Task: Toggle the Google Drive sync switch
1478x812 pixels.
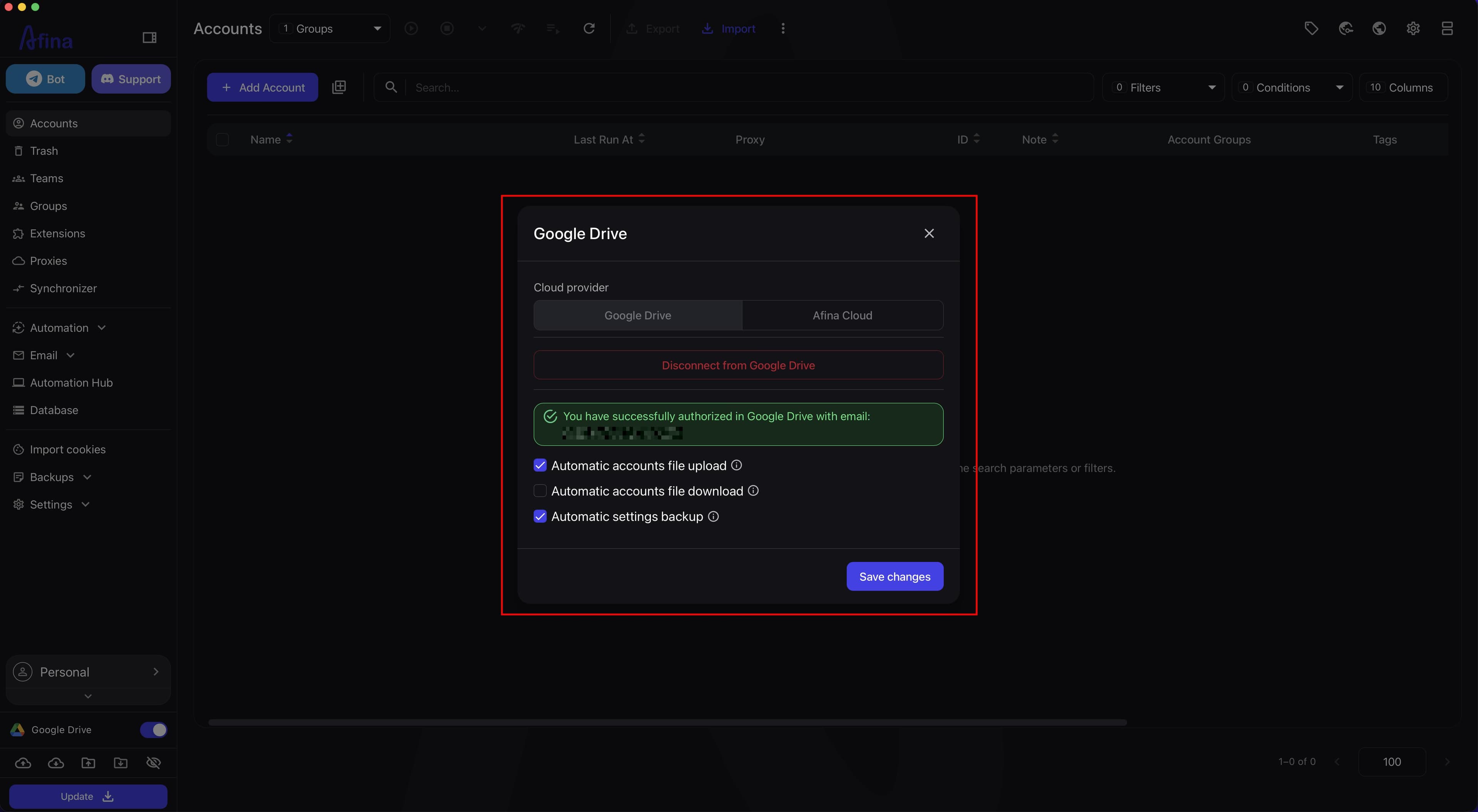Action: click(x=153, y=729)
